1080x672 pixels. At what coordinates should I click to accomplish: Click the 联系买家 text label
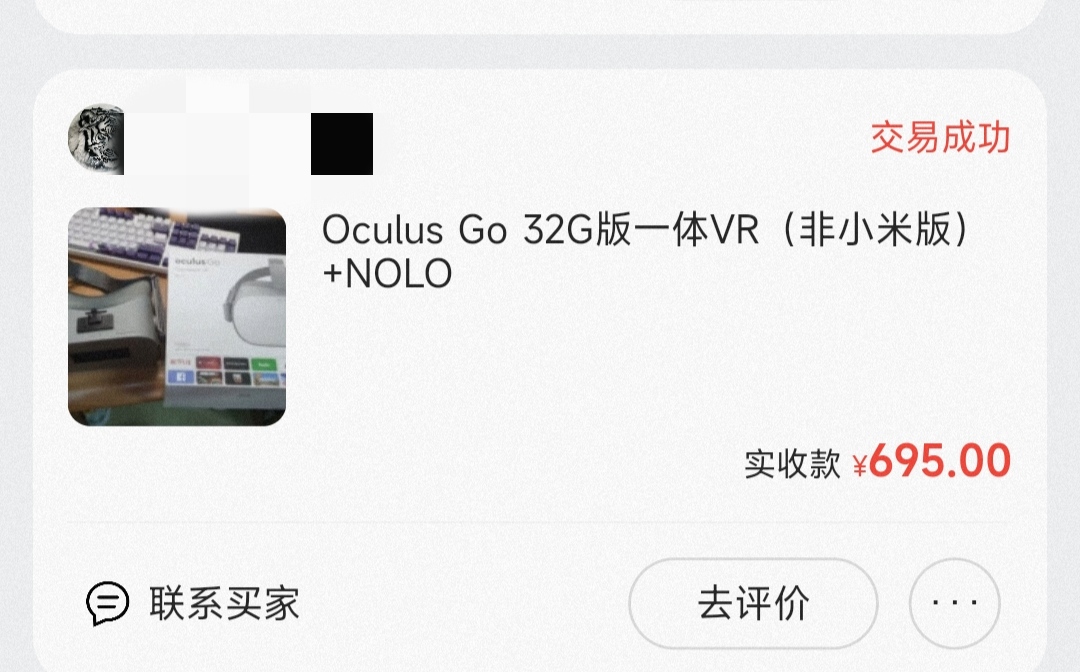click(x=225, y=603)
